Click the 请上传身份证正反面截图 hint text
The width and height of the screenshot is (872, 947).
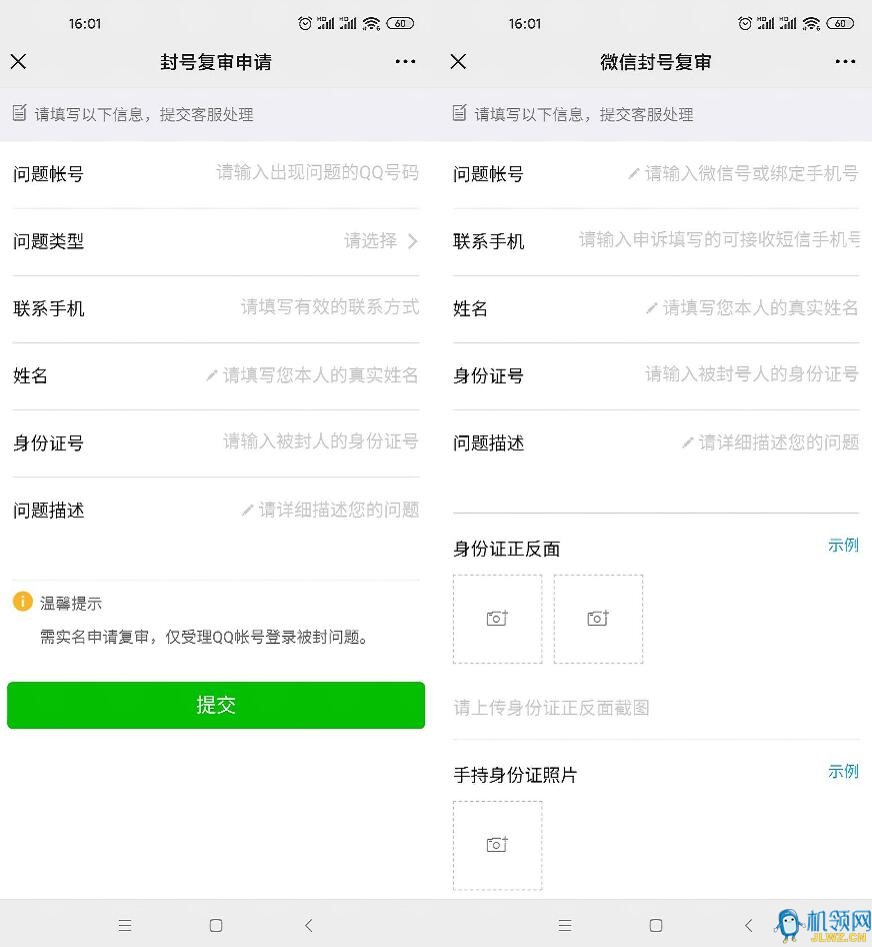click(551, 707)
